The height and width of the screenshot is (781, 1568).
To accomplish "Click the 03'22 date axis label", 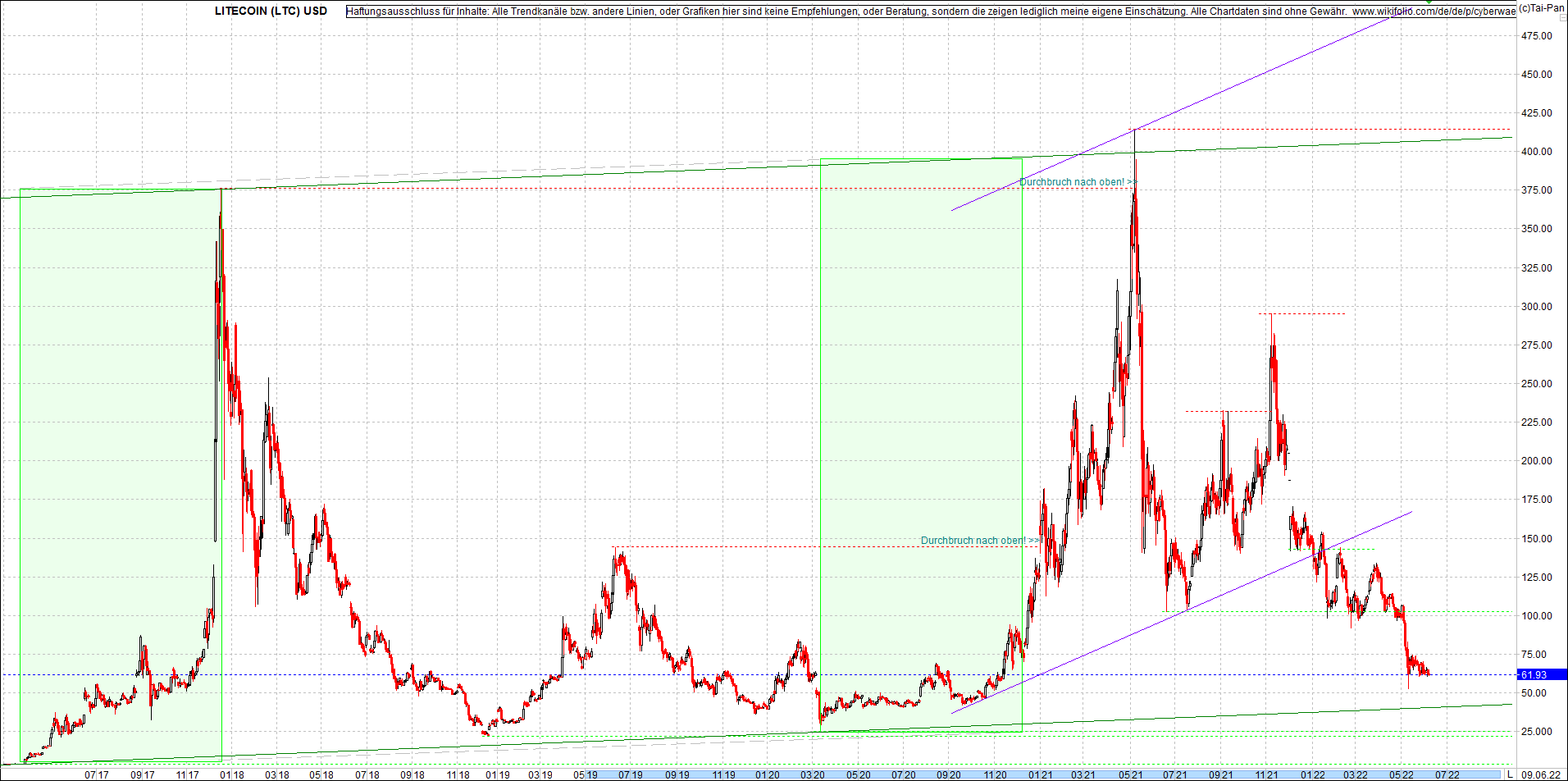I will click(x=1356, y=775).
